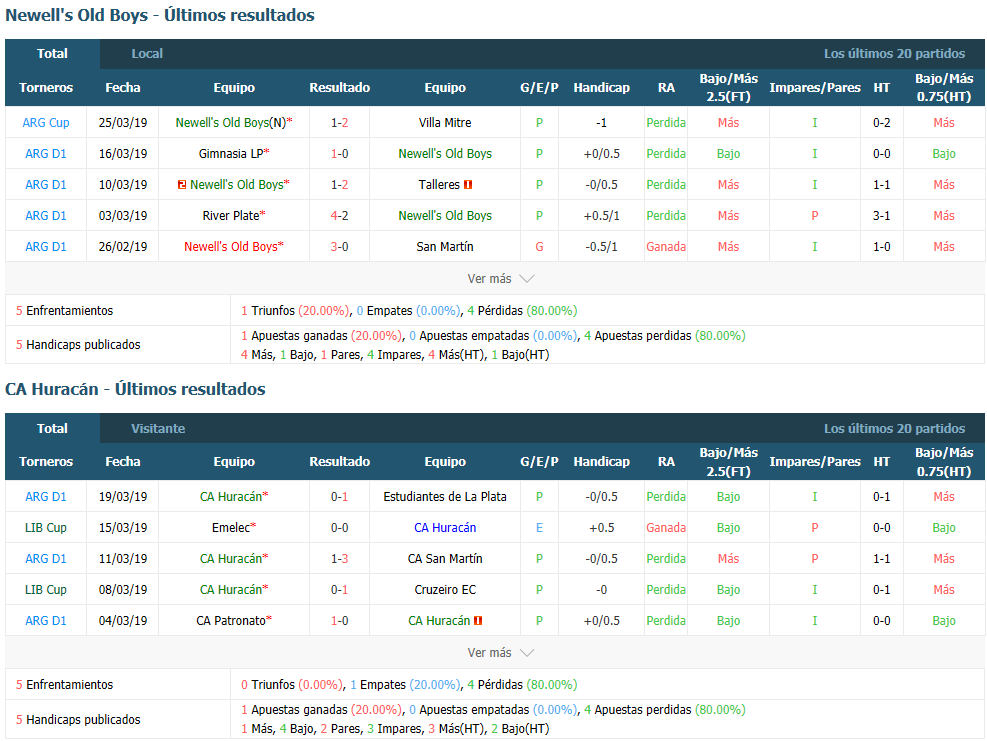Click CA Patronato team name

[x=231, y=621]
